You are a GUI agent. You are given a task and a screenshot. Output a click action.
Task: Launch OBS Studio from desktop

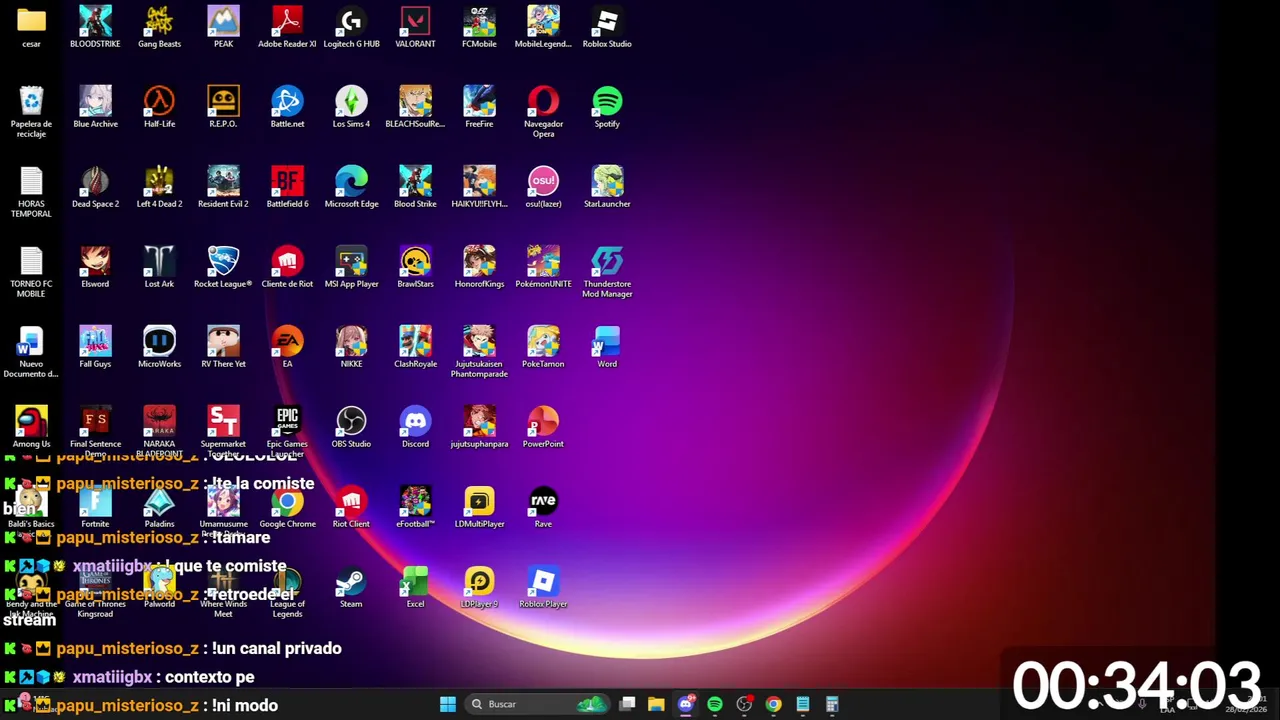click(351, 427)
